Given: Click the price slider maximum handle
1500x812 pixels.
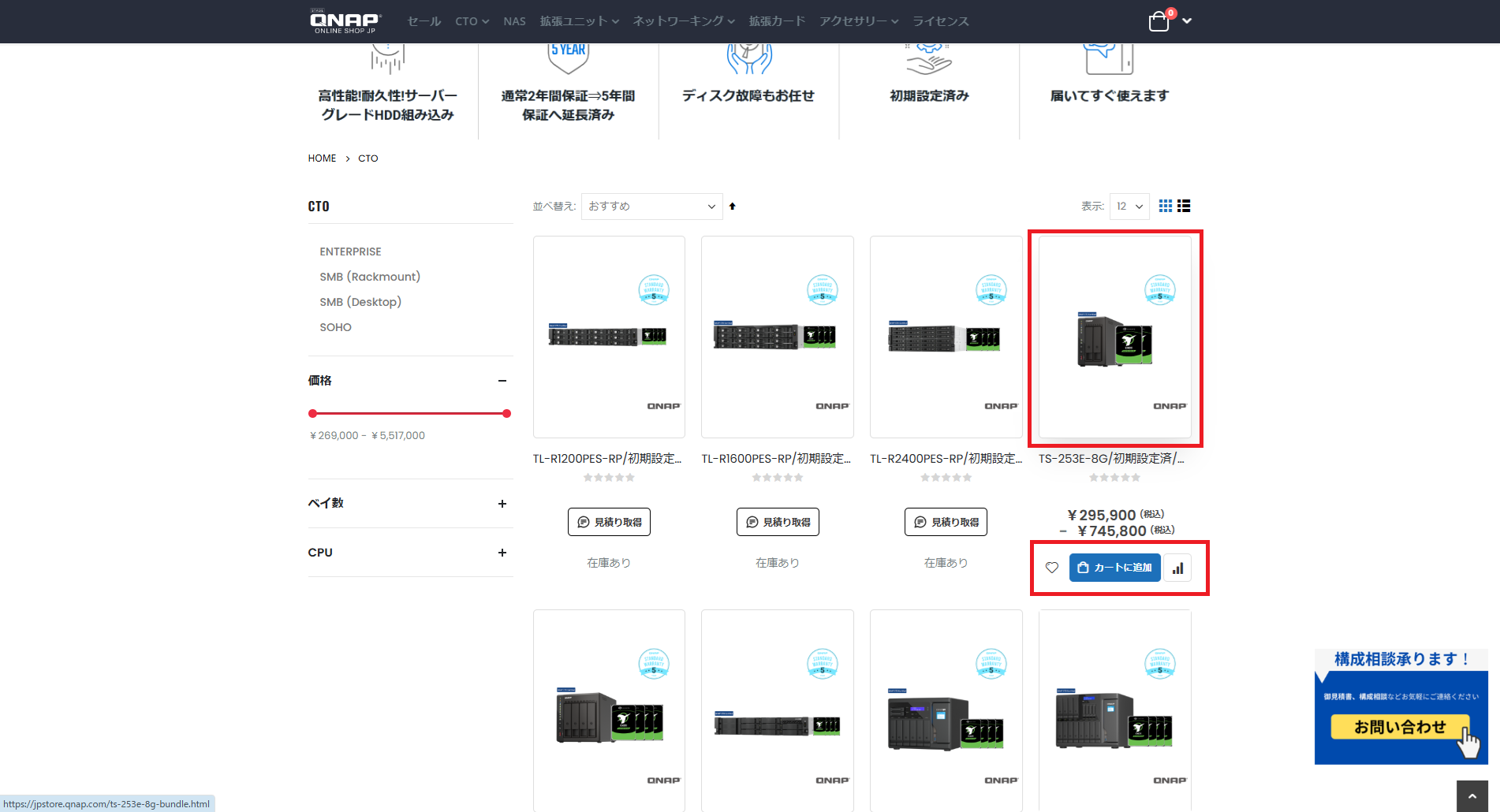Looking at the screenshot, I should tap(506, 413).
